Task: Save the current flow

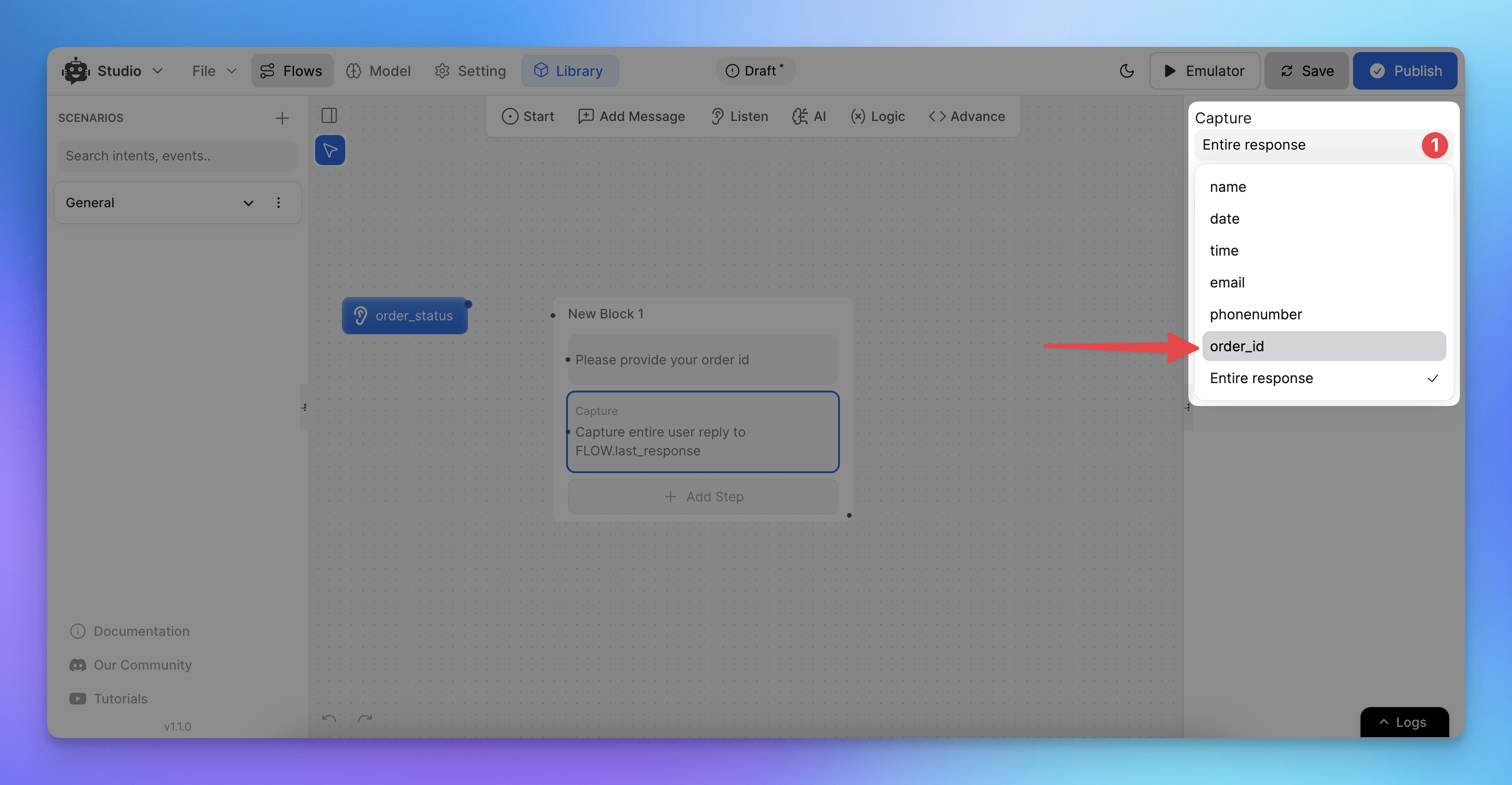Action: click(x=1306, y=71)
